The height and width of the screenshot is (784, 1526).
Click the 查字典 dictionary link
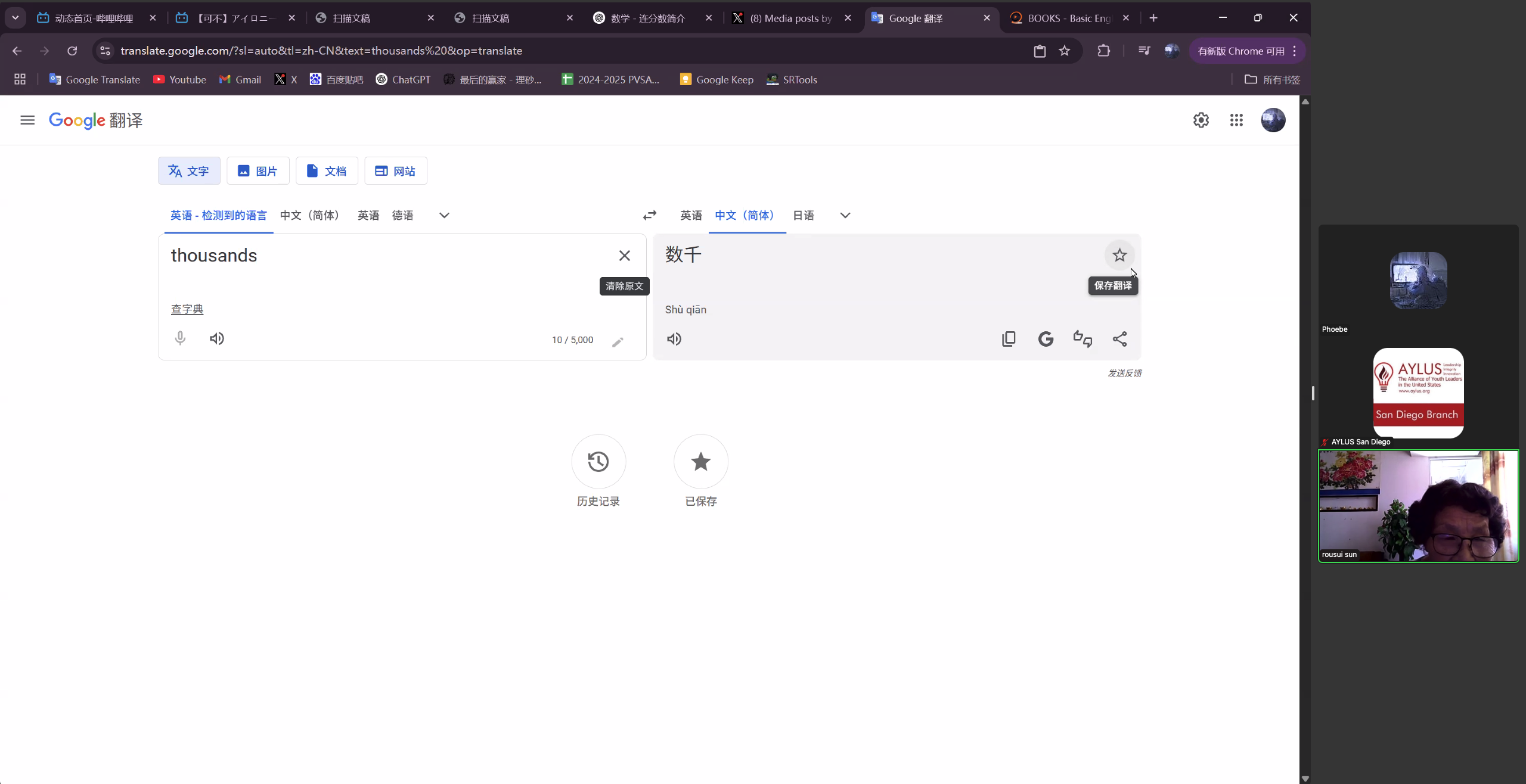(187, 309)
